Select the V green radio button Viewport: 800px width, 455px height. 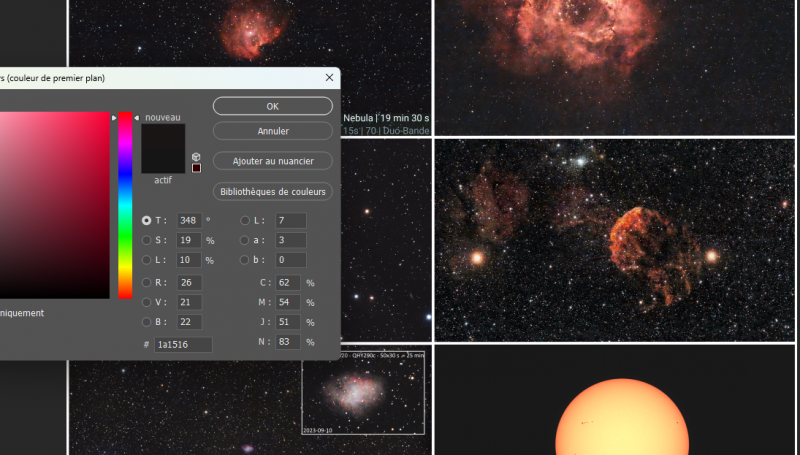[146, 302]
